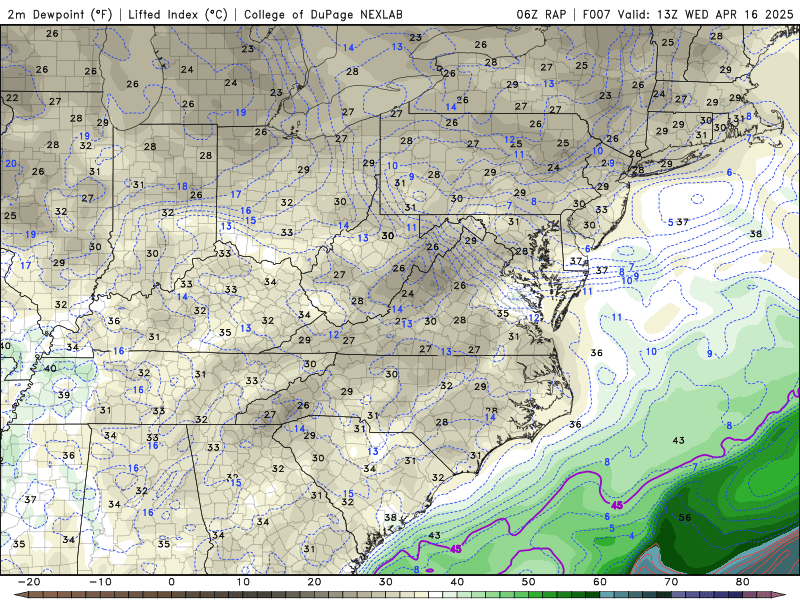This screenshot has width=800, height=600.
Task: Click the "70" colorbar scale label
Action: coord(671,582)
